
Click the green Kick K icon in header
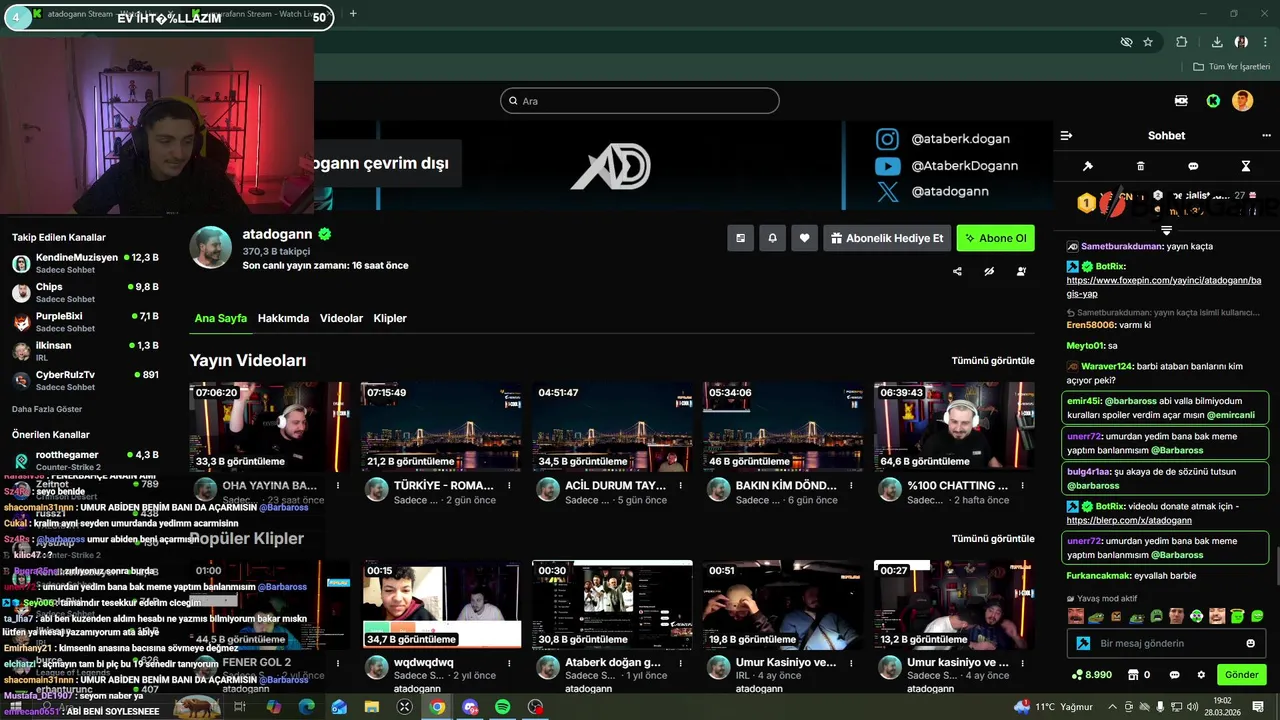coord(1213,101)
